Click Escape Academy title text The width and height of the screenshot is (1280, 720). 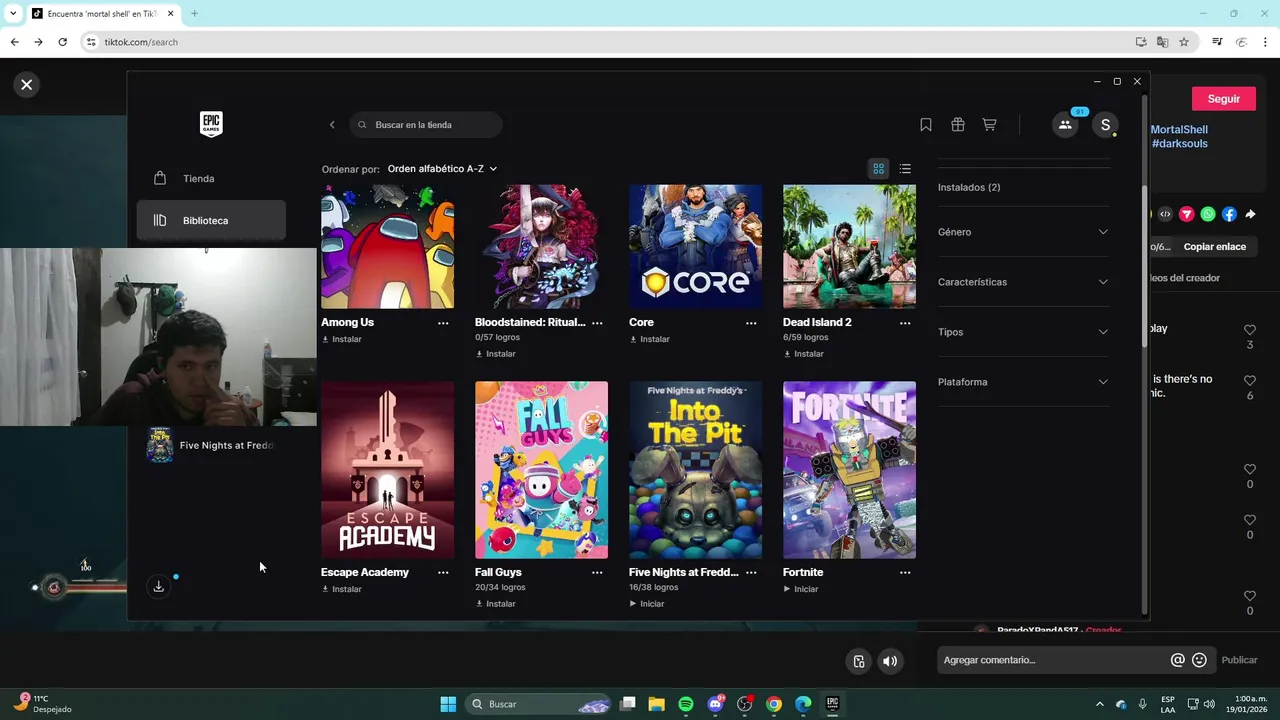point(365,573)
